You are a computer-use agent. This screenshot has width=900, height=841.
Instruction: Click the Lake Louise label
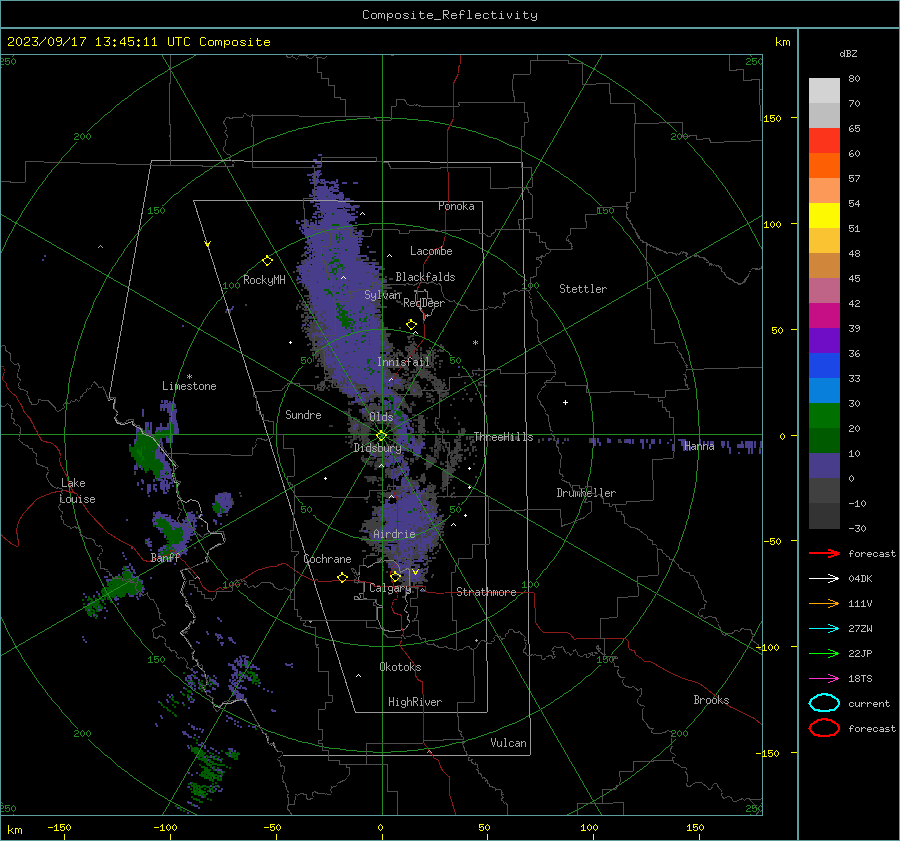point(77,491)
